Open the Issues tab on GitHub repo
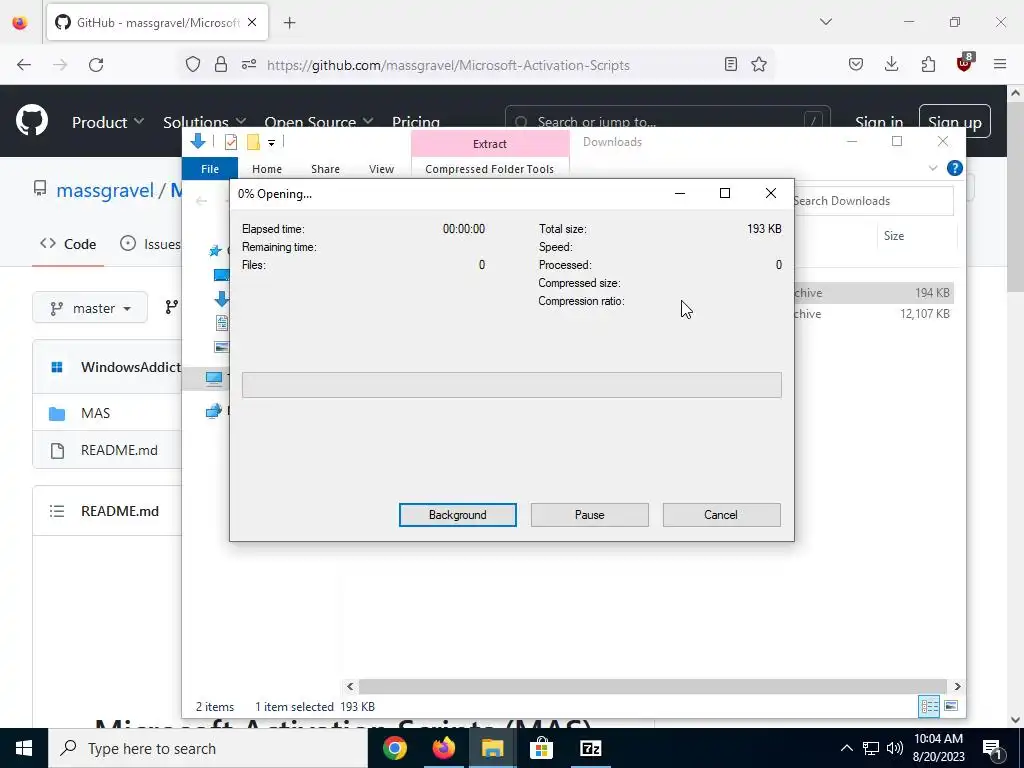Image resolution: width=1024 pixels, height=768 pixels. pyautogui.click(x=150, y=244)
